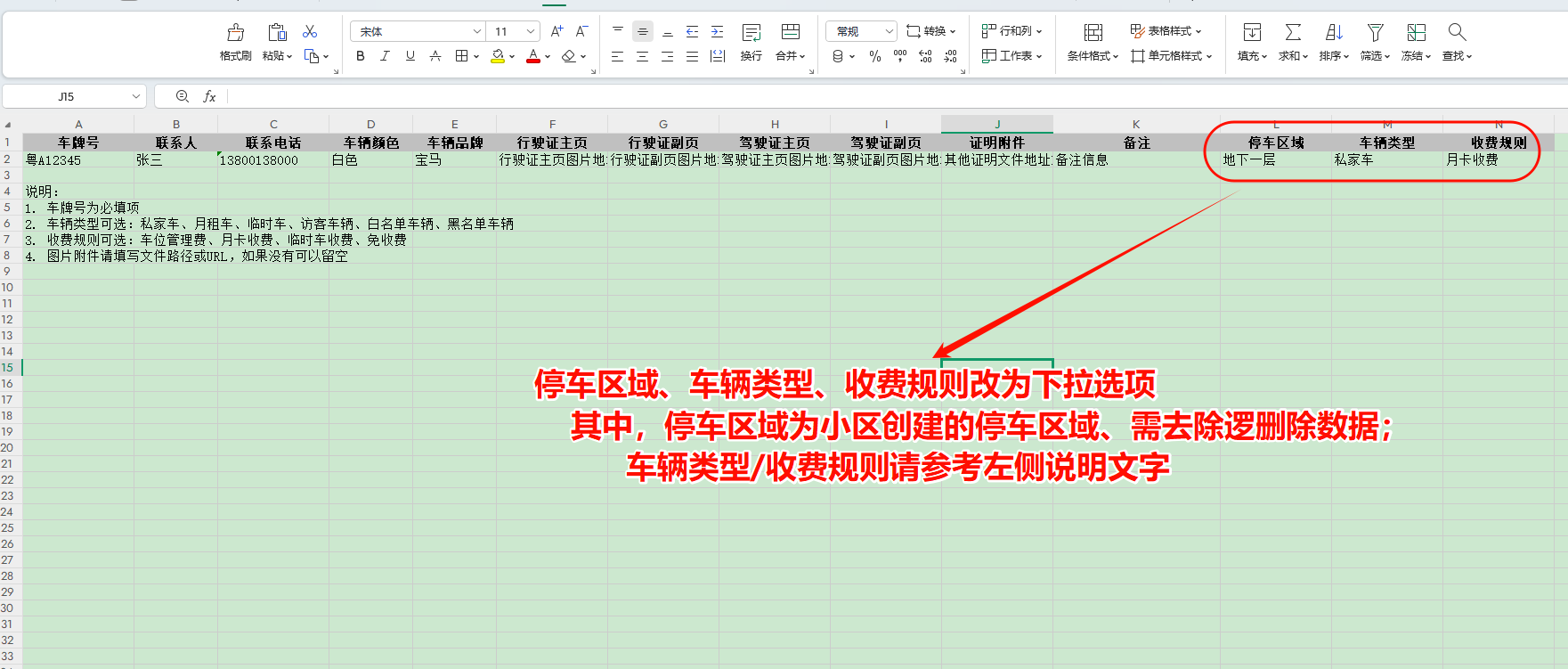The width and height of the screenshot is (1568, 669).
Task: Toggle Strikethrough formatting
Action: click(435, 56)
